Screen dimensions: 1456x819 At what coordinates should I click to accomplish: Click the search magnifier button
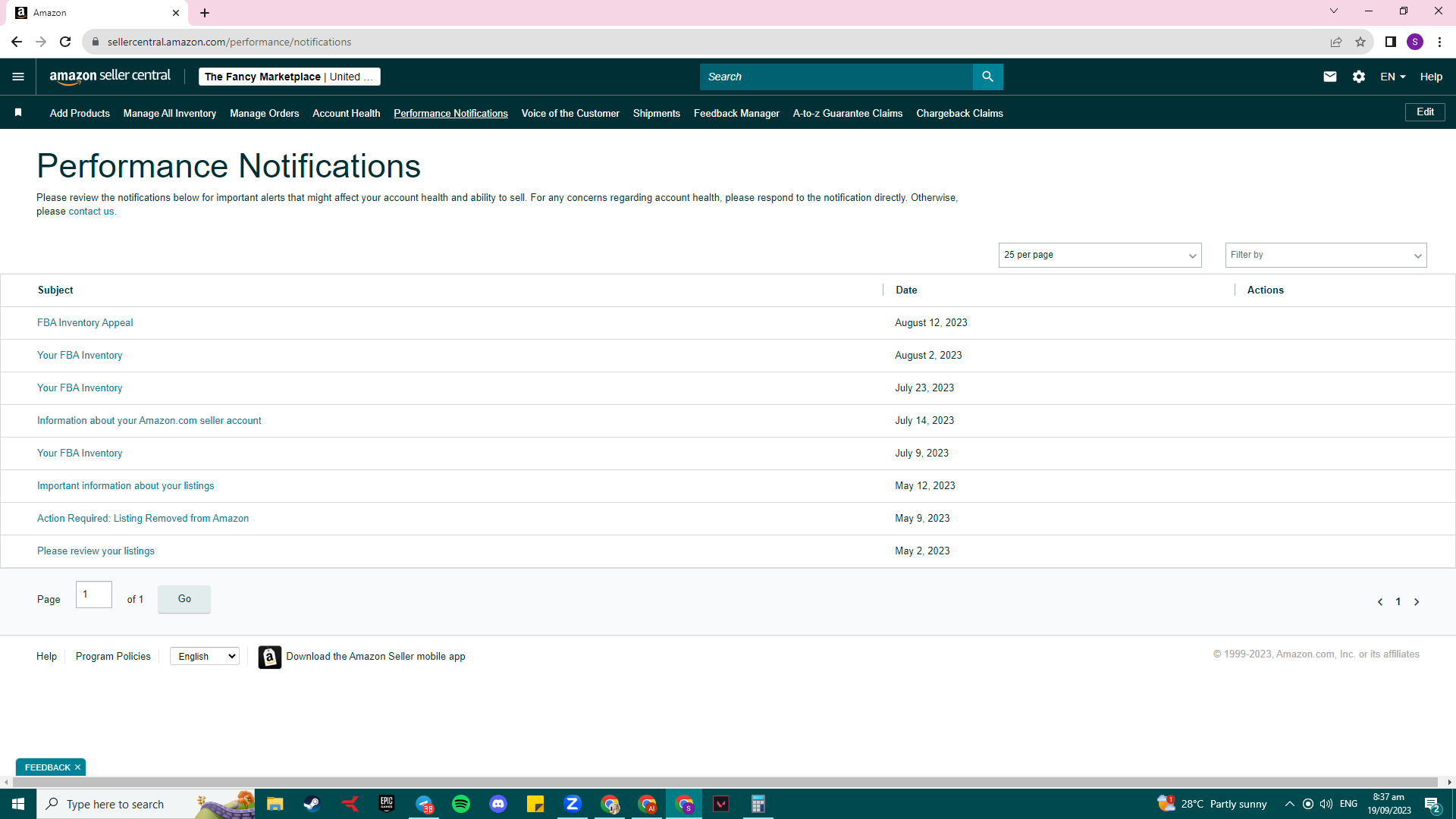987,77
